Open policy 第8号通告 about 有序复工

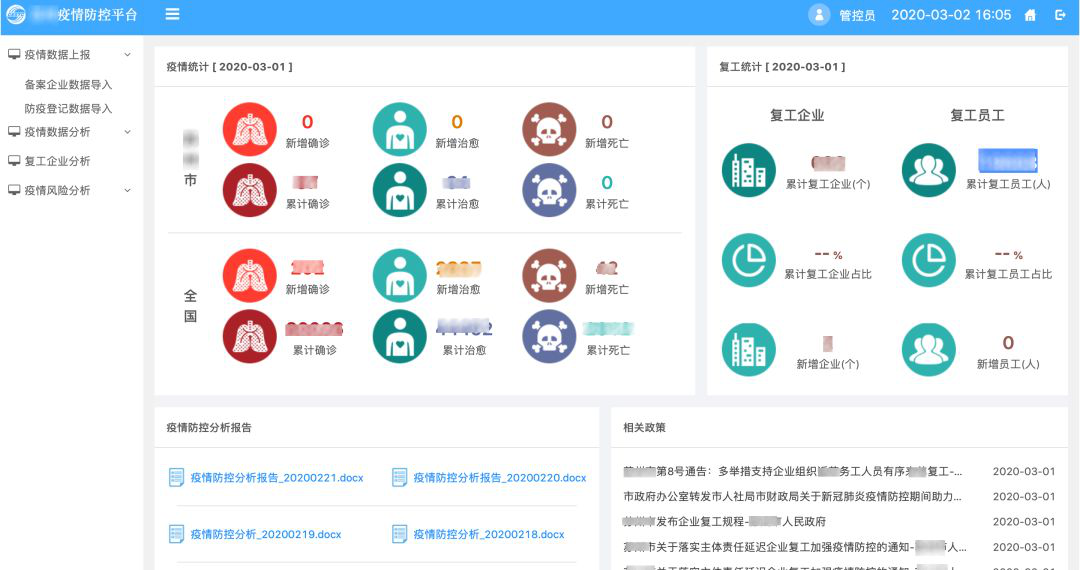793,472
